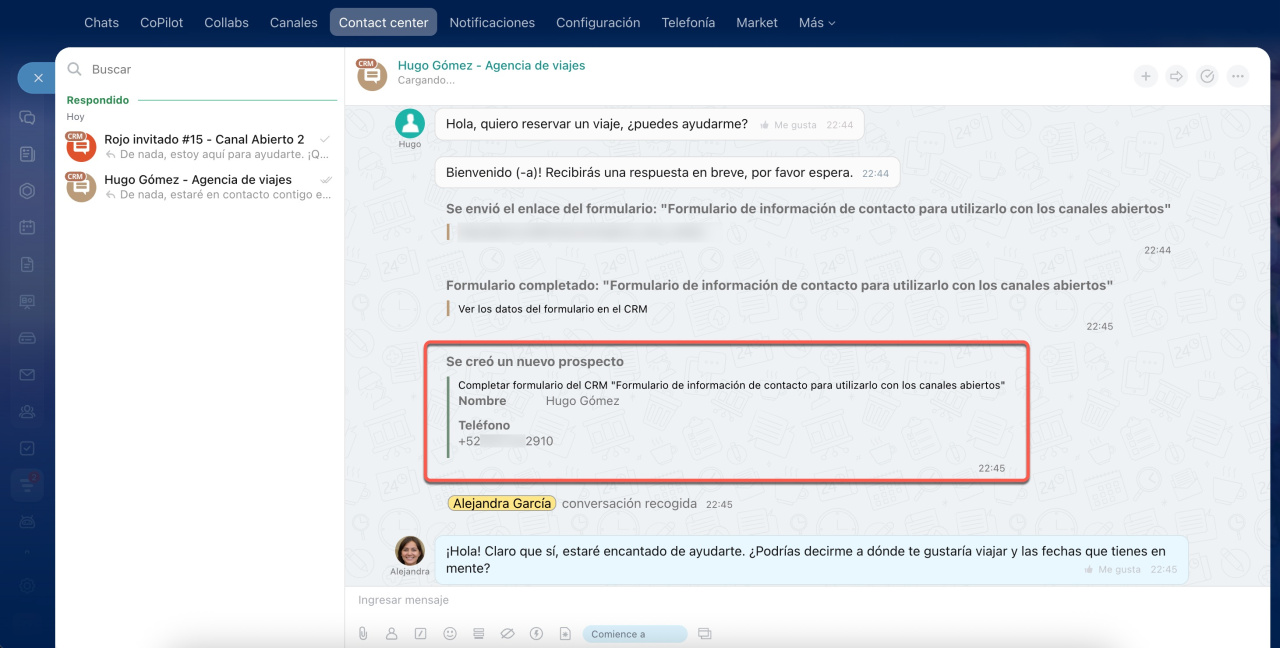1280x648 pixels.
Task: Open Hugo Gómez chat title link
Action: pyautogui.click(x=491, y=65)
